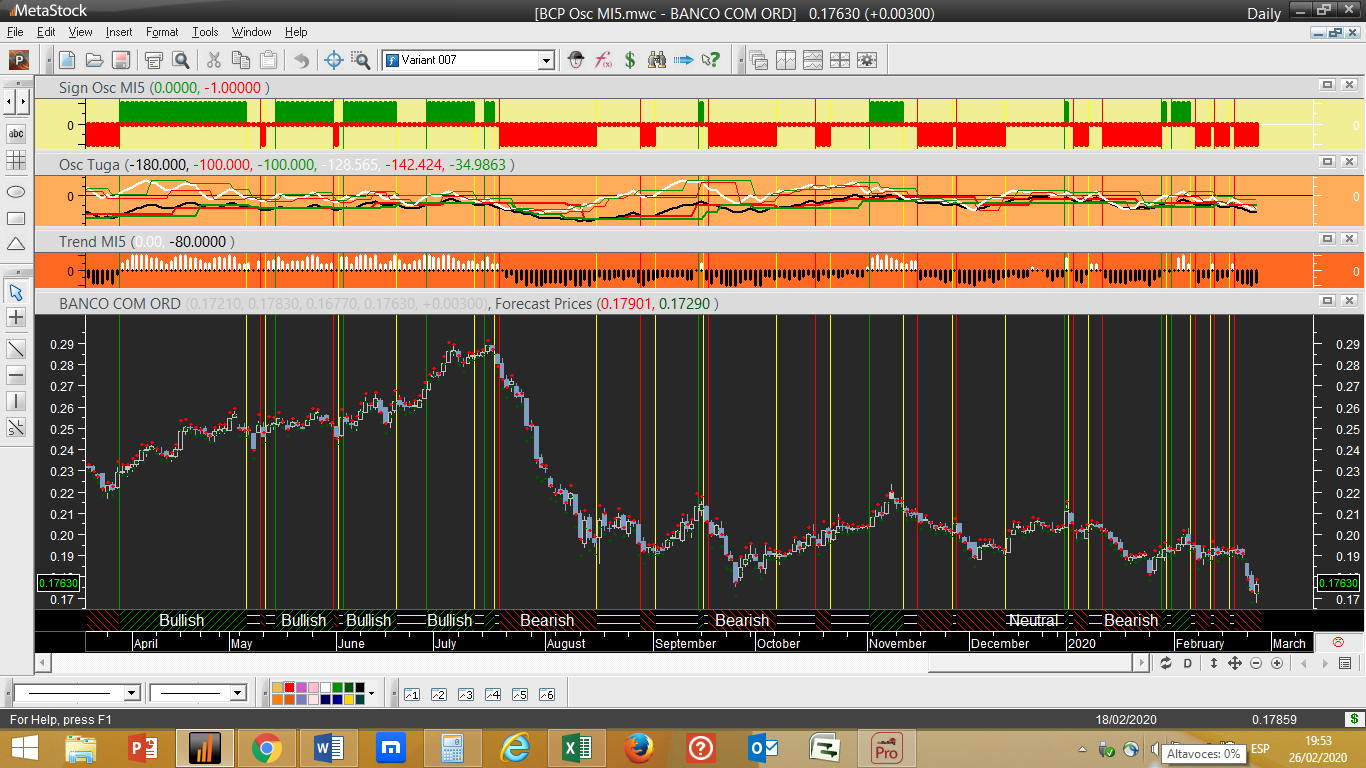Open the first line style dropdown
The height and width of the screenshot is (768, 1366).
[x=131, y=693]
